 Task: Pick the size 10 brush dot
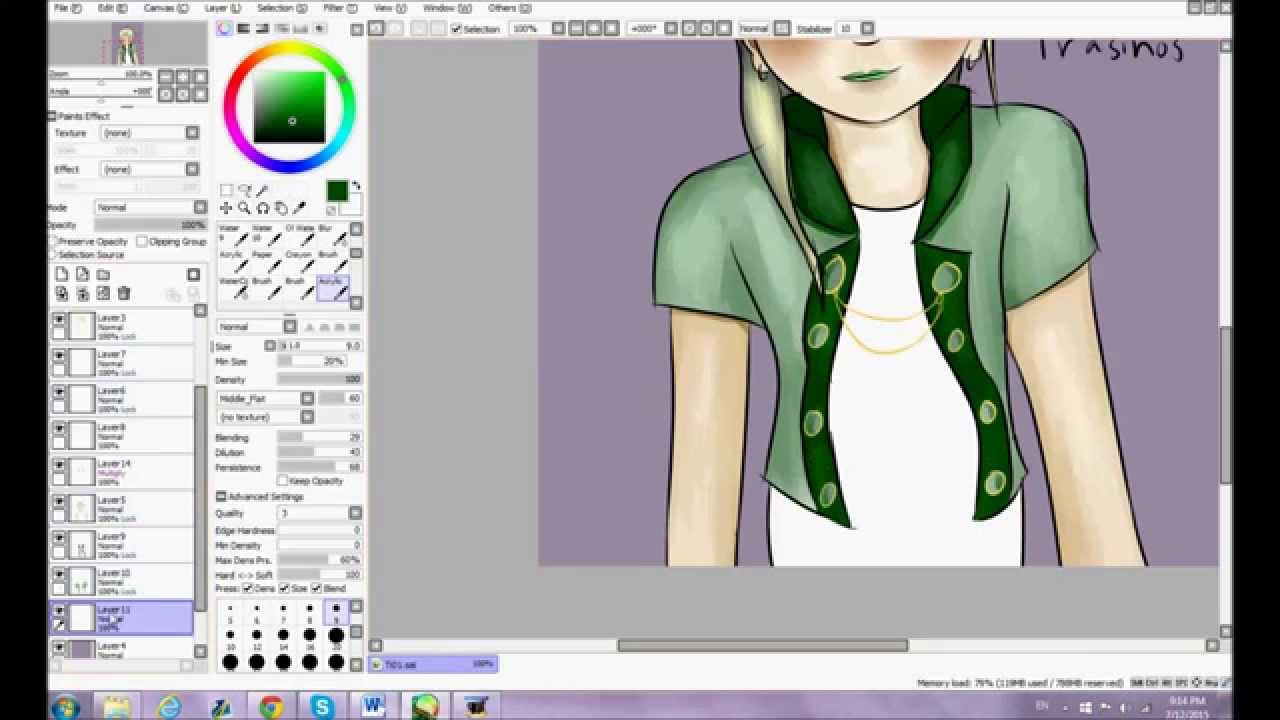[x=230, y=638]
